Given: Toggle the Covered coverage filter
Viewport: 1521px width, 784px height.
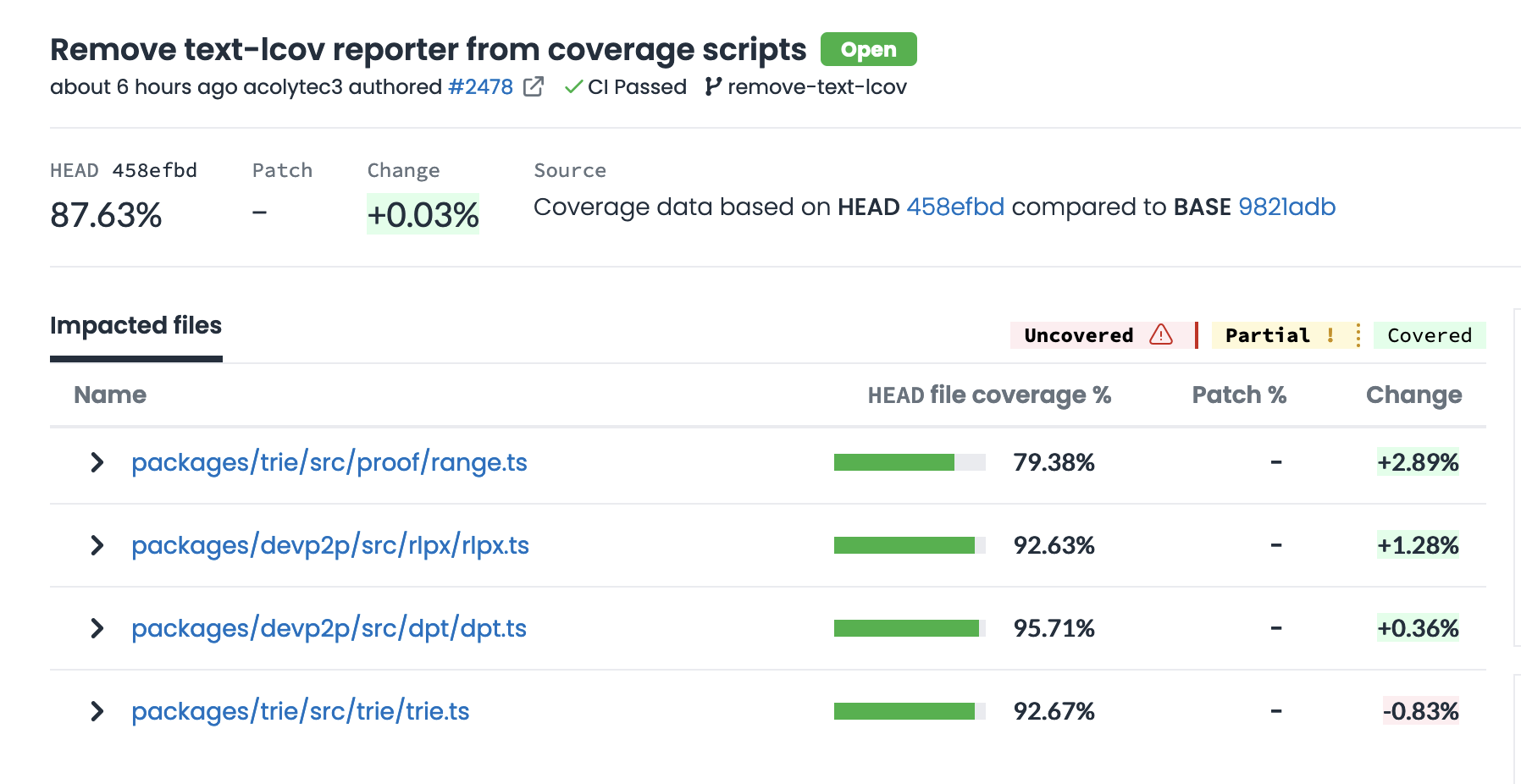Looking at the screenshot, I should pyautogui.click(x=1429, y=335).
